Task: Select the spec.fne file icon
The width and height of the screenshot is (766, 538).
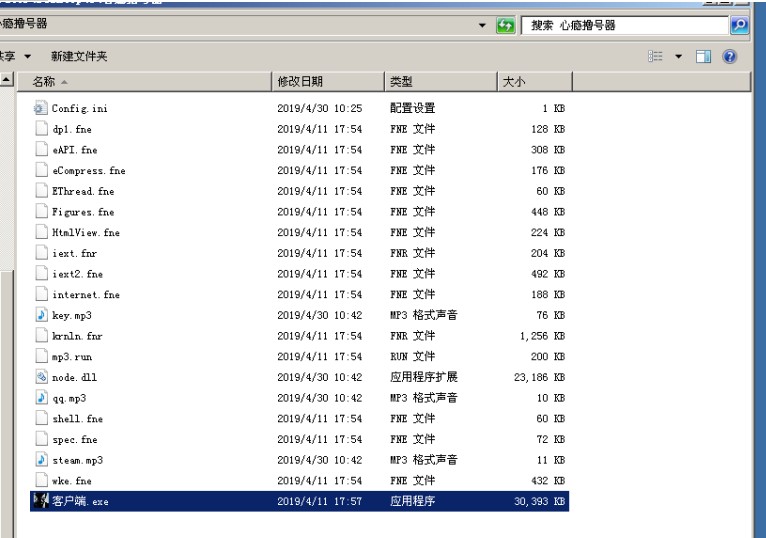Action: pos(42,439)
